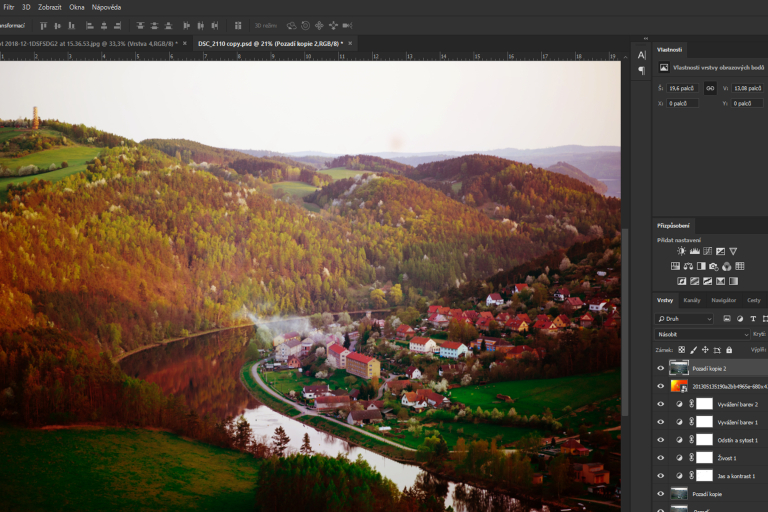Hide the Jas a kontrast 1 layer
Screen dimensions: 768x512
click(x=660, y=476)
